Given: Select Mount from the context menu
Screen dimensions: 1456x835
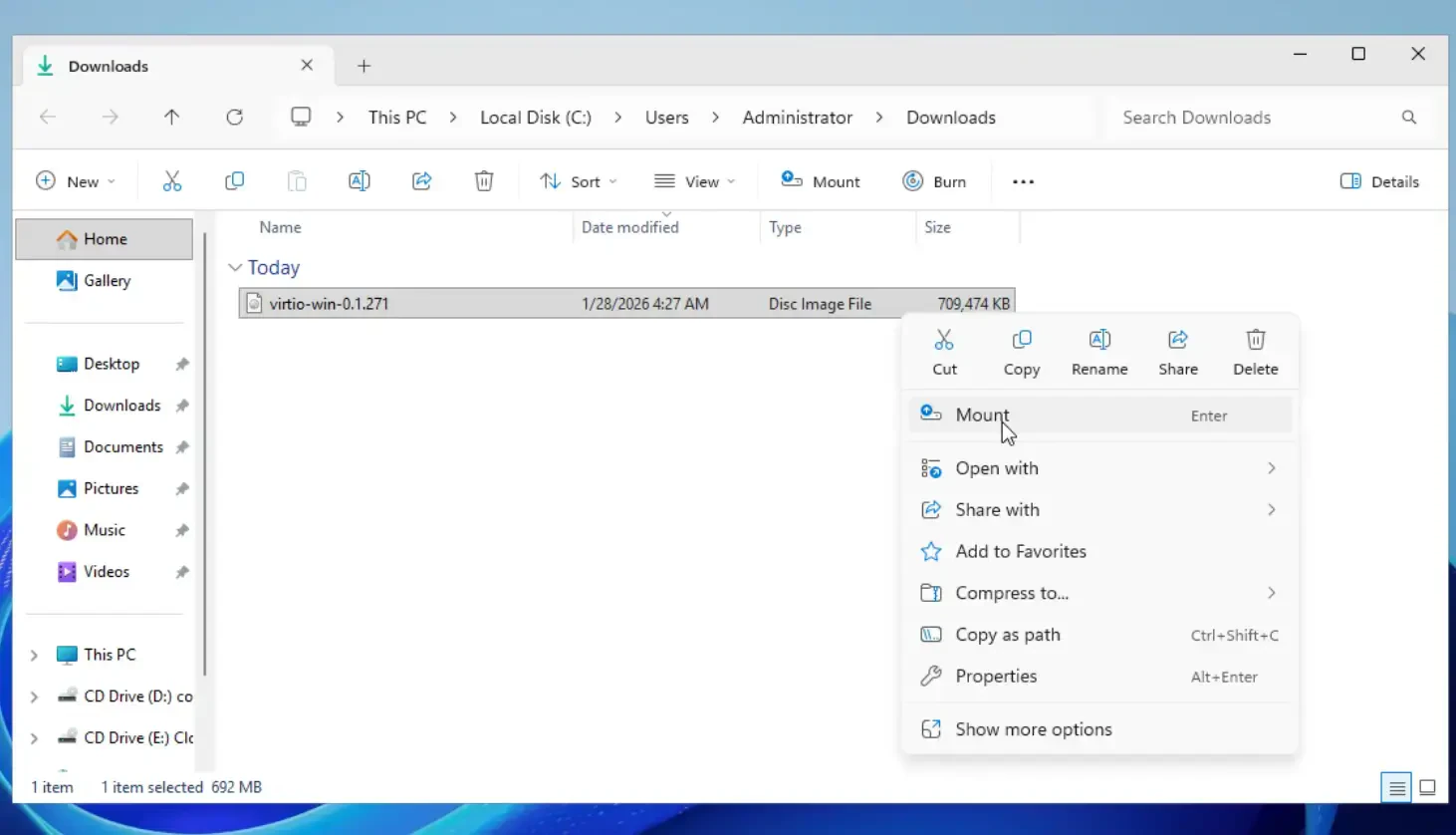Looking at the screenshot, I should (x=982, y=416).
